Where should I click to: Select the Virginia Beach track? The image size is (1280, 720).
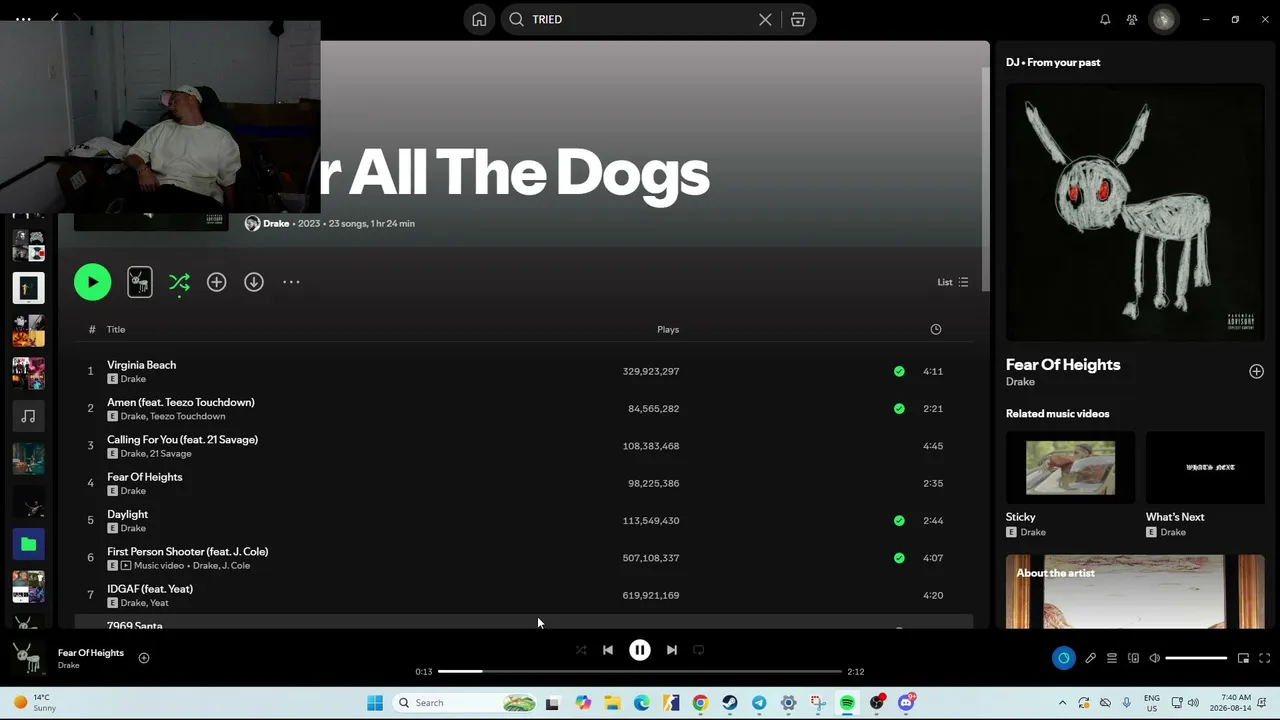coord(523,371)
